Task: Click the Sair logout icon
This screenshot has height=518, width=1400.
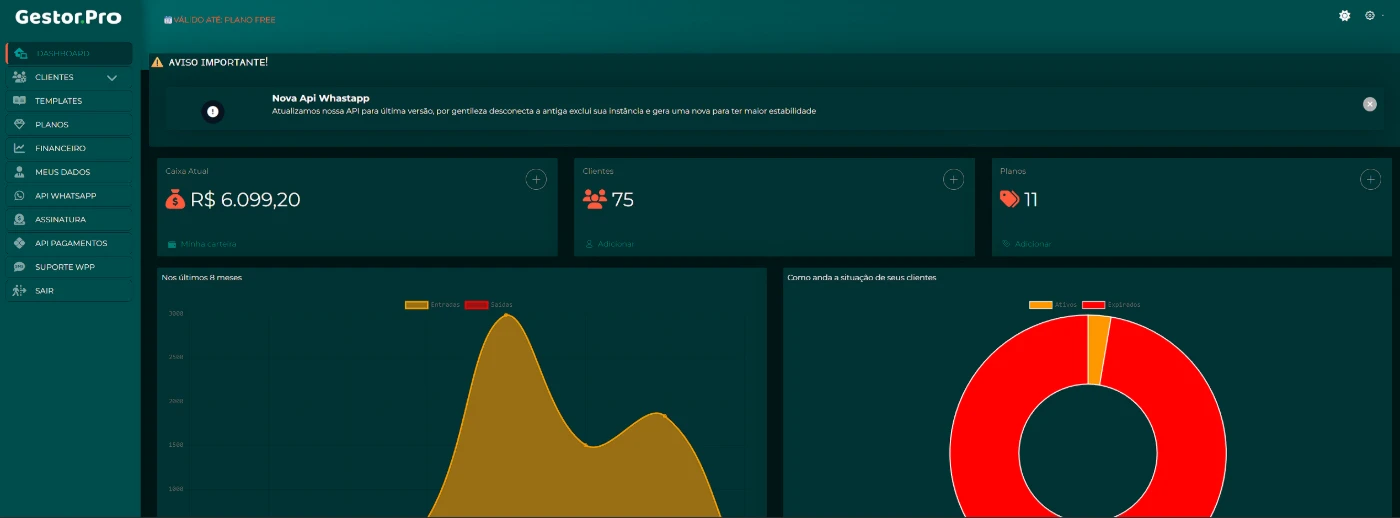Action: (x=19, y=291)
